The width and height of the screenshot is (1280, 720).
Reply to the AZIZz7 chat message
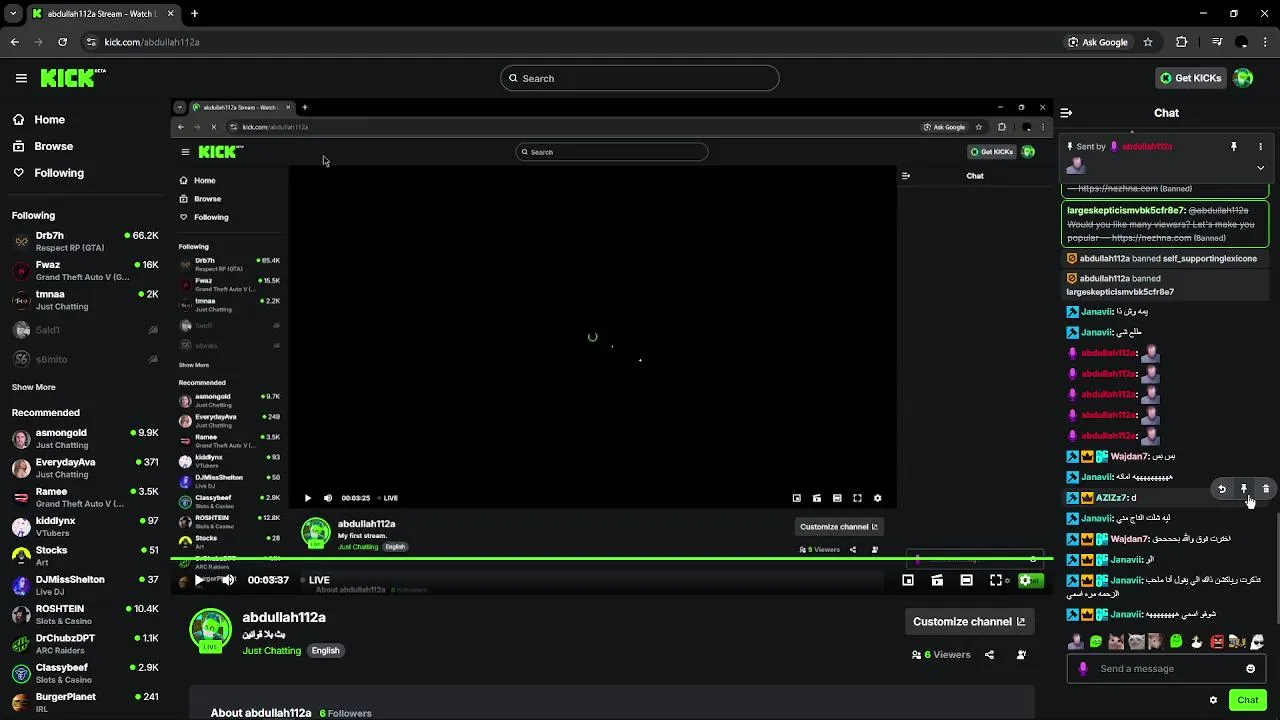coord(1222,489)
